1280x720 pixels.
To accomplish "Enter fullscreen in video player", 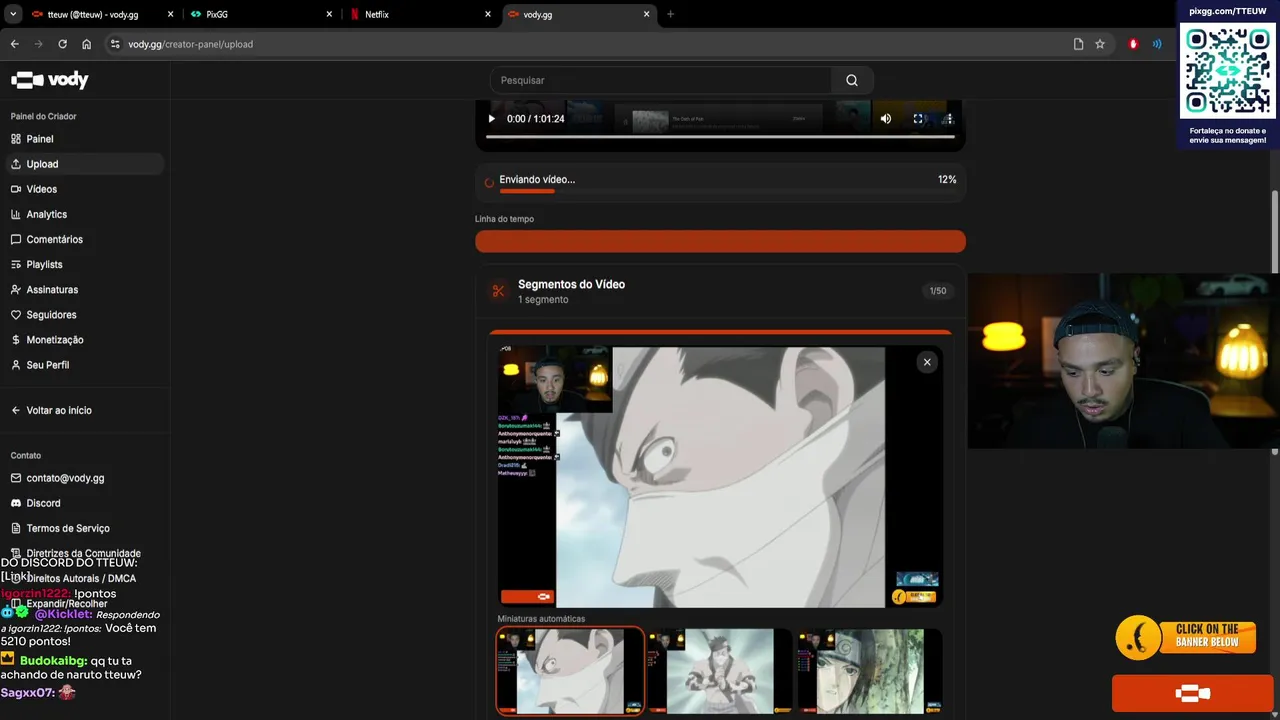I will (918, 118).
